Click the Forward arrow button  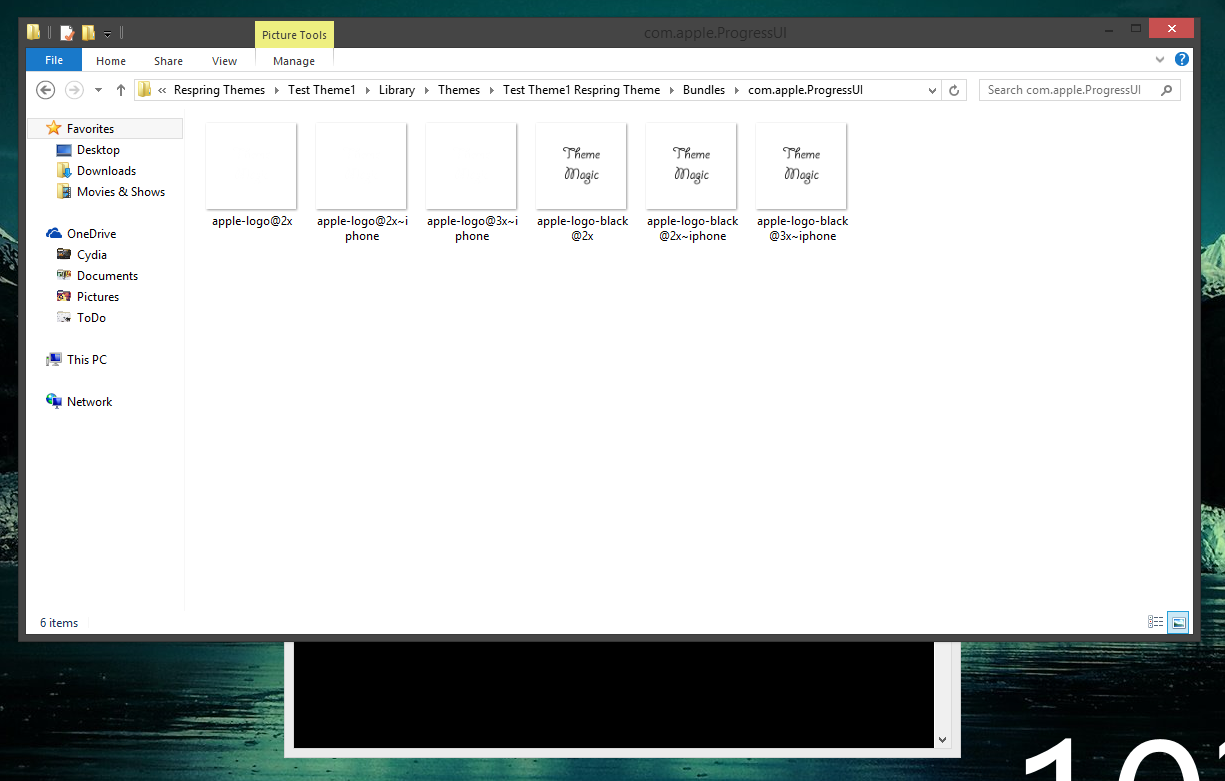pyautogui.click(x=74, y=90)
